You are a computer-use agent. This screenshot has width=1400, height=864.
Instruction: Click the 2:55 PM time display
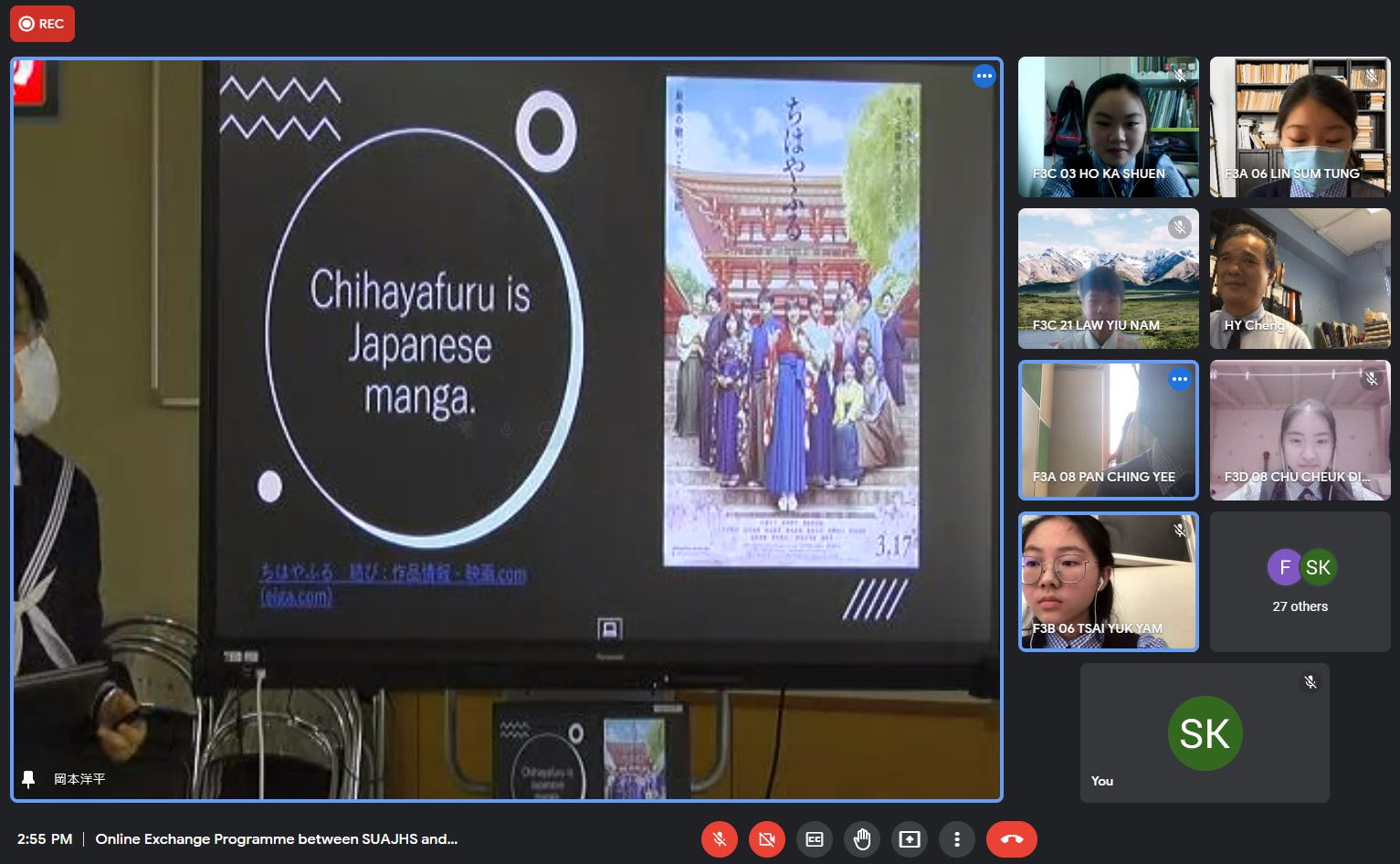click(x=45, y=838)
